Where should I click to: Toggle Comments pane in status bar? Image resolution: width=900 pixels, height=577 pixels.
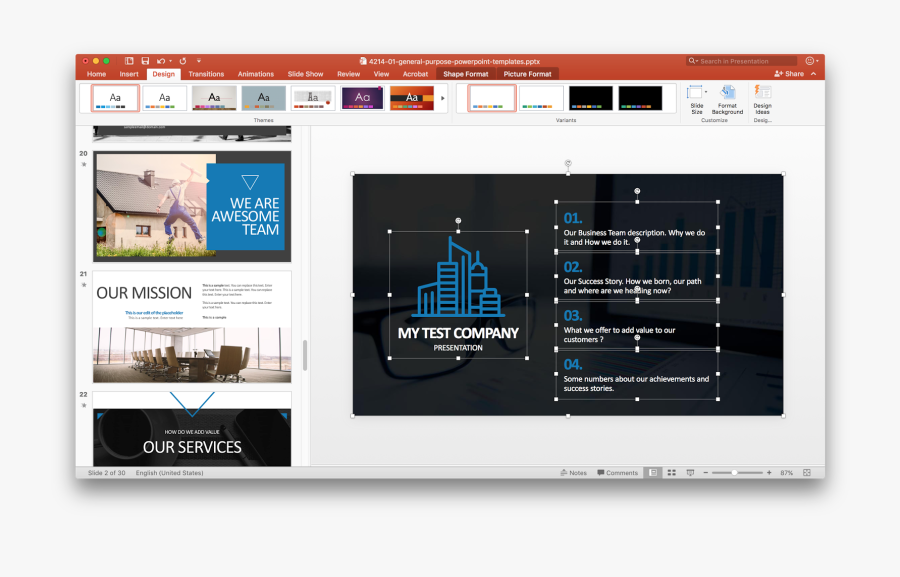point(617,472)
